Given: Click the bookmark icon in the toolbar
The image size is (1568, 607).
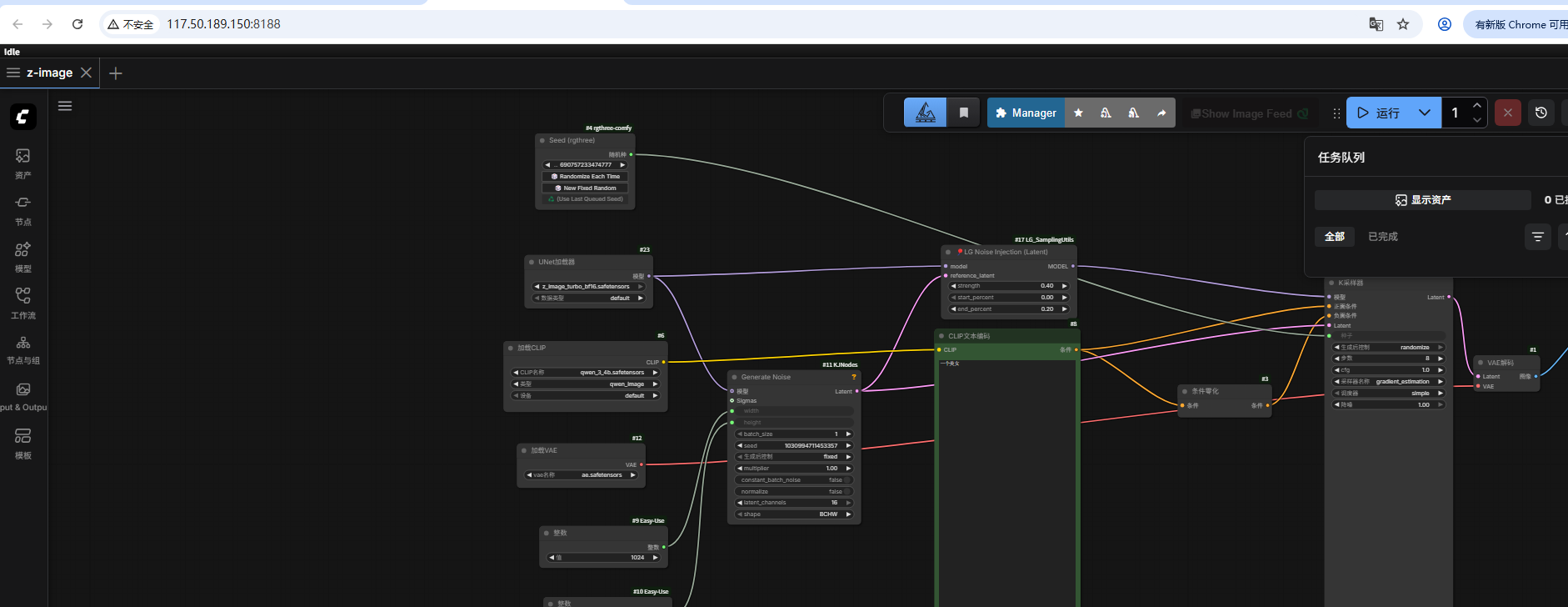Looking at the screenshot, I should (x=964, y=113).
